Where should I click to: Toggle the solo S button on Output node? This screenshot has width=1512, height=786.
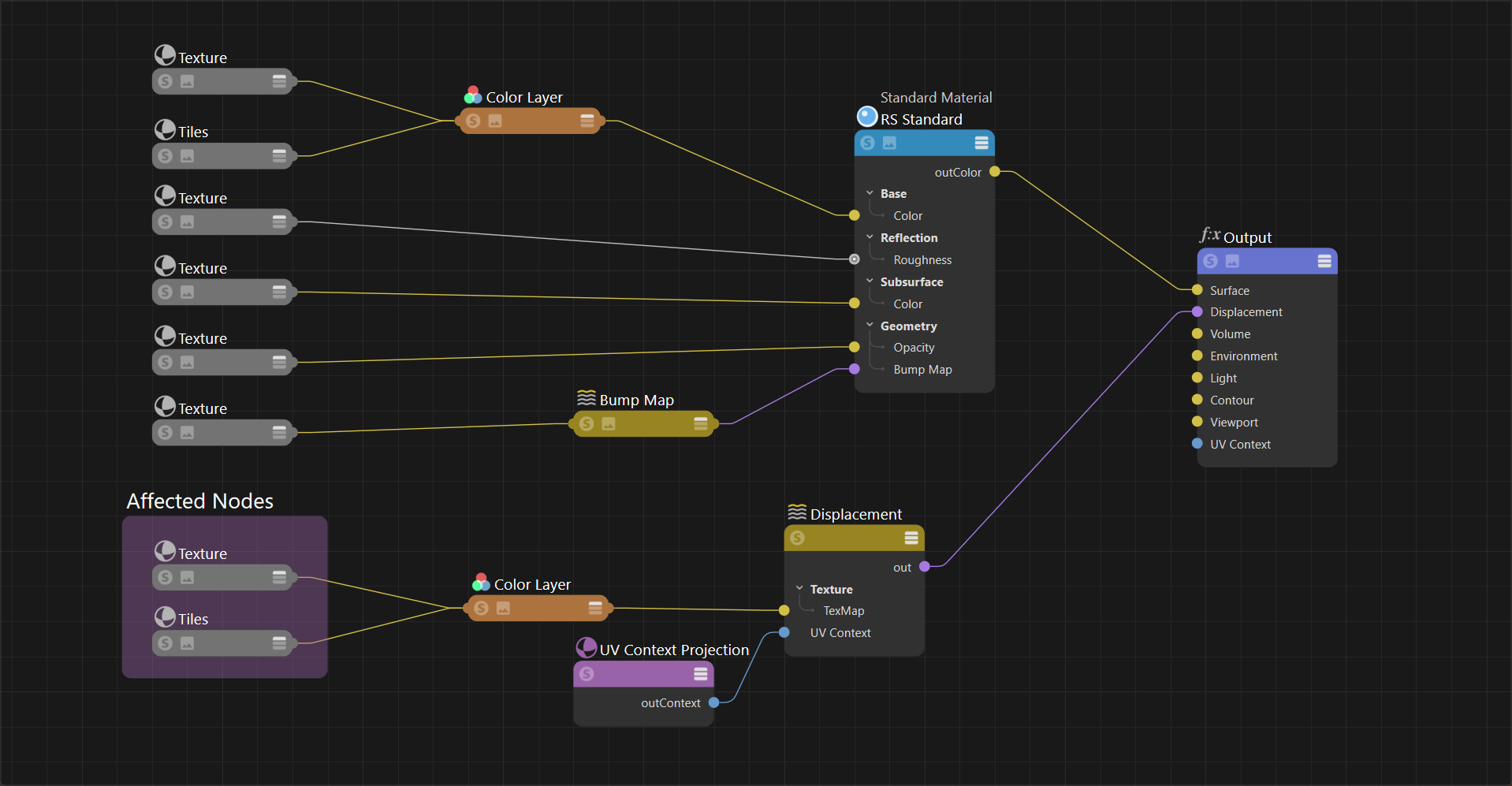tap(1211, 261)
